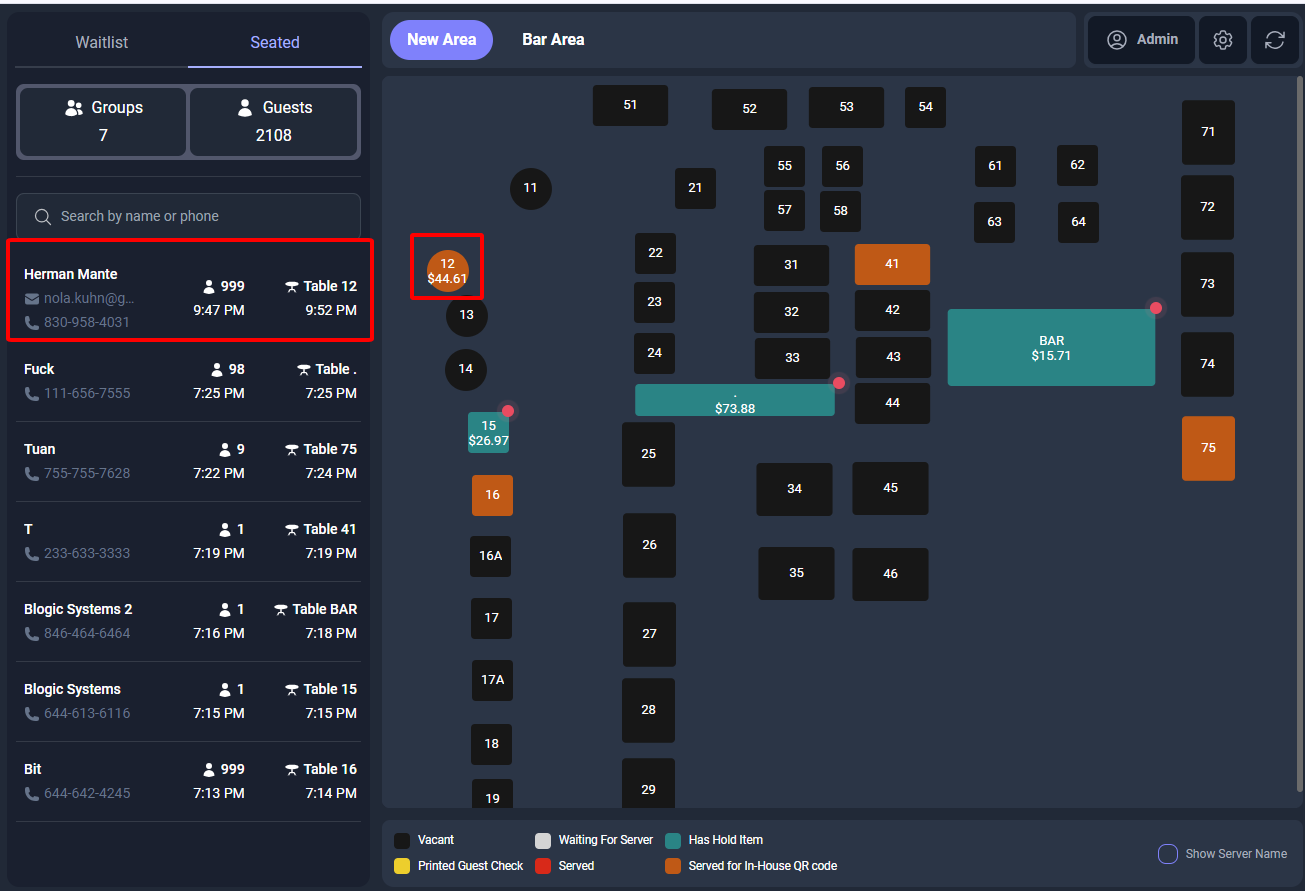Click the refresh icon in top right
Screen dimensions: 1305x891
click(x=1274, y=40)
